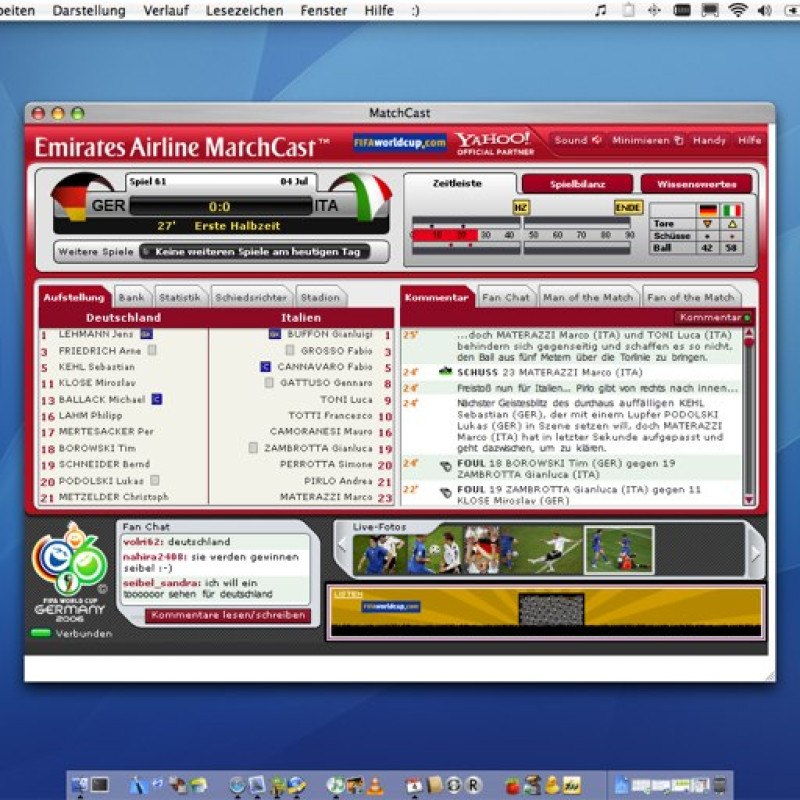
Task: Show previous Live-Fotos with left arrow
Action: point(342,546)
